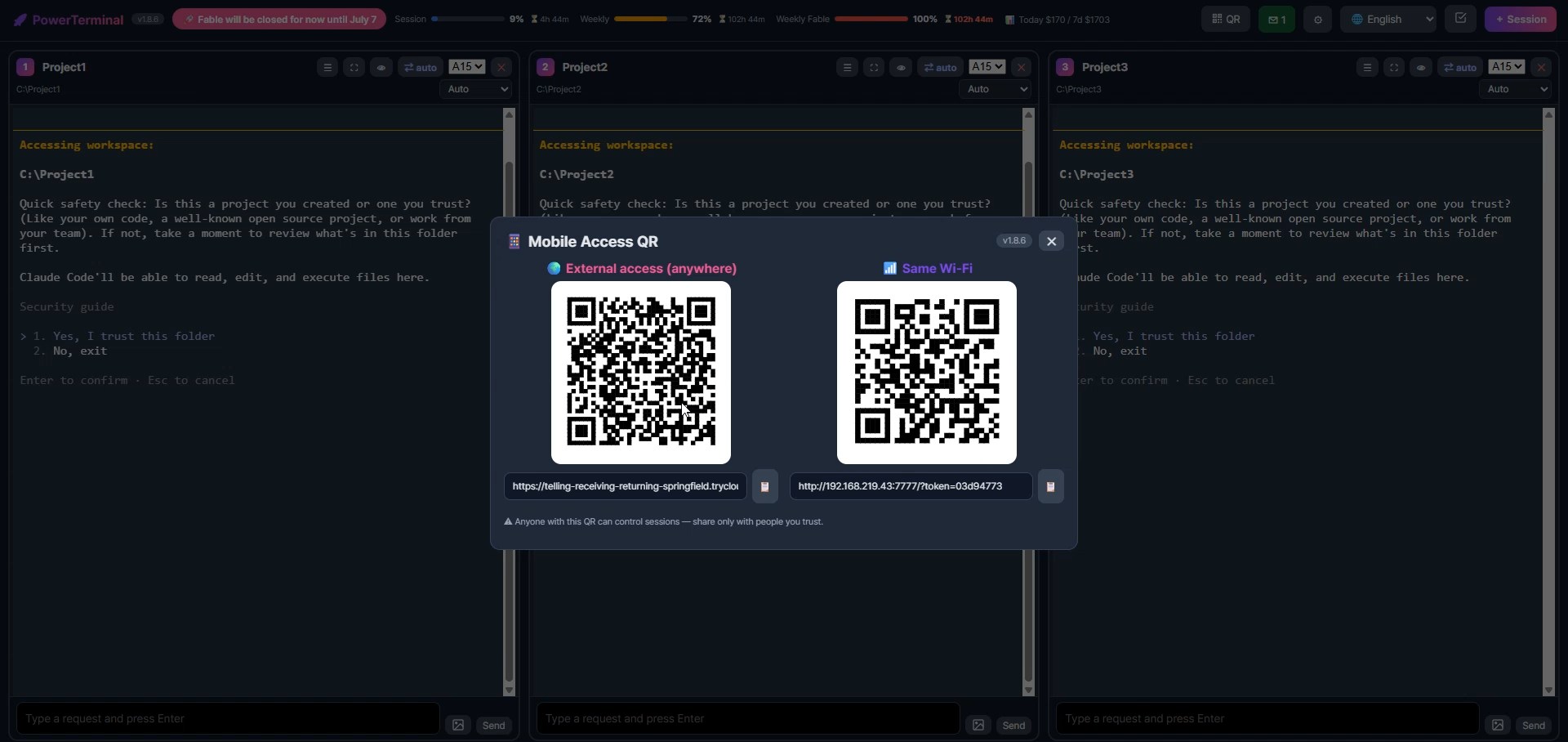Open the Auto dropdown in Project2 panel

click(x=996, y=89)
